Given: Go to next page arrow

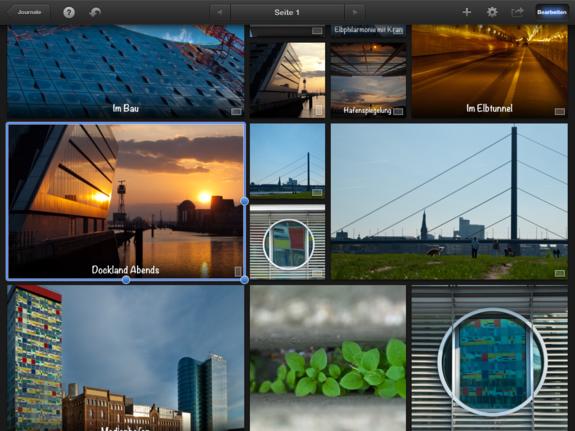Looking at the screenshot, I should click(x=355, y=12).
